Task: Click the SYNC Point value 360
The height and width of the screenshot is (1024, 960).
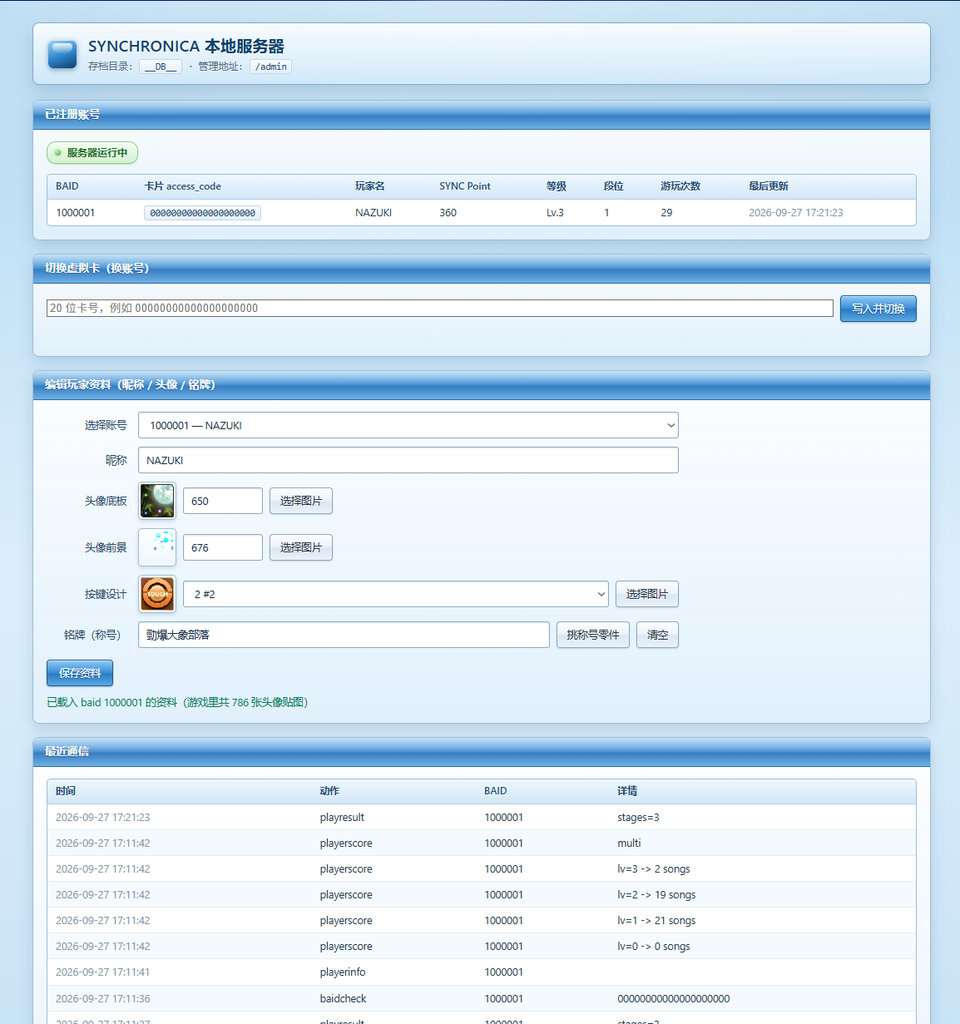Action: [448, 213]
